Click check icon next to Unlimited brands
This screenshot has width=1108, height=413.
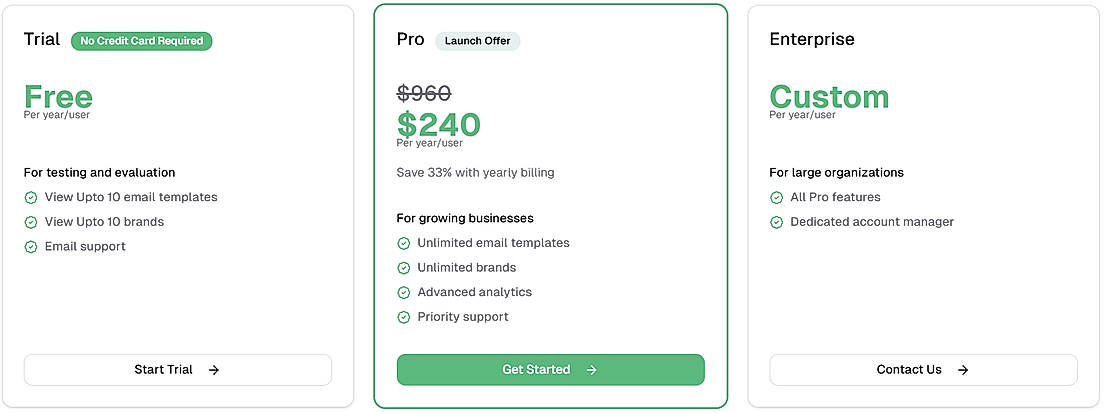404,268
